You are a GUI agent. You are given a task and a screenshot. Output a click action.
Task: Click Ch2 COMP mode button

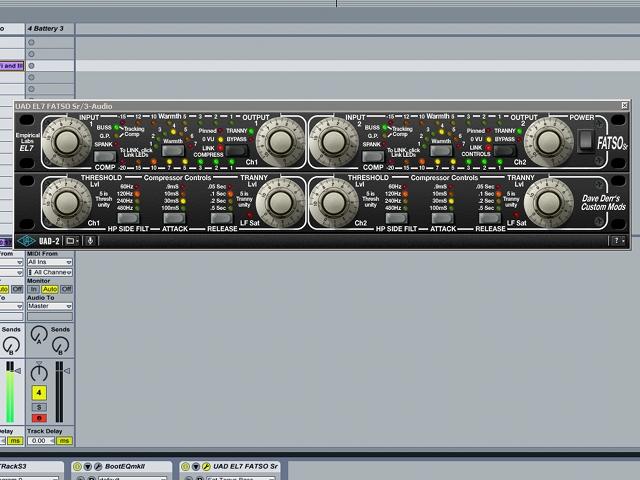[x=373, y=156]
